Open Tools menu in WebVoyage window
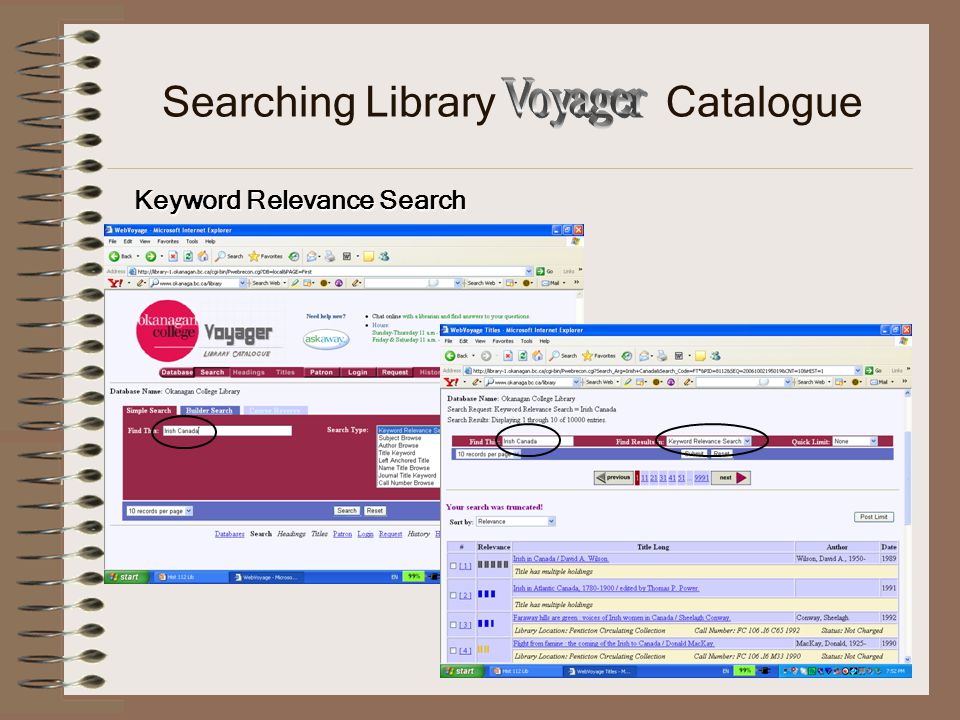960x720 pixels. click(192, 241)
